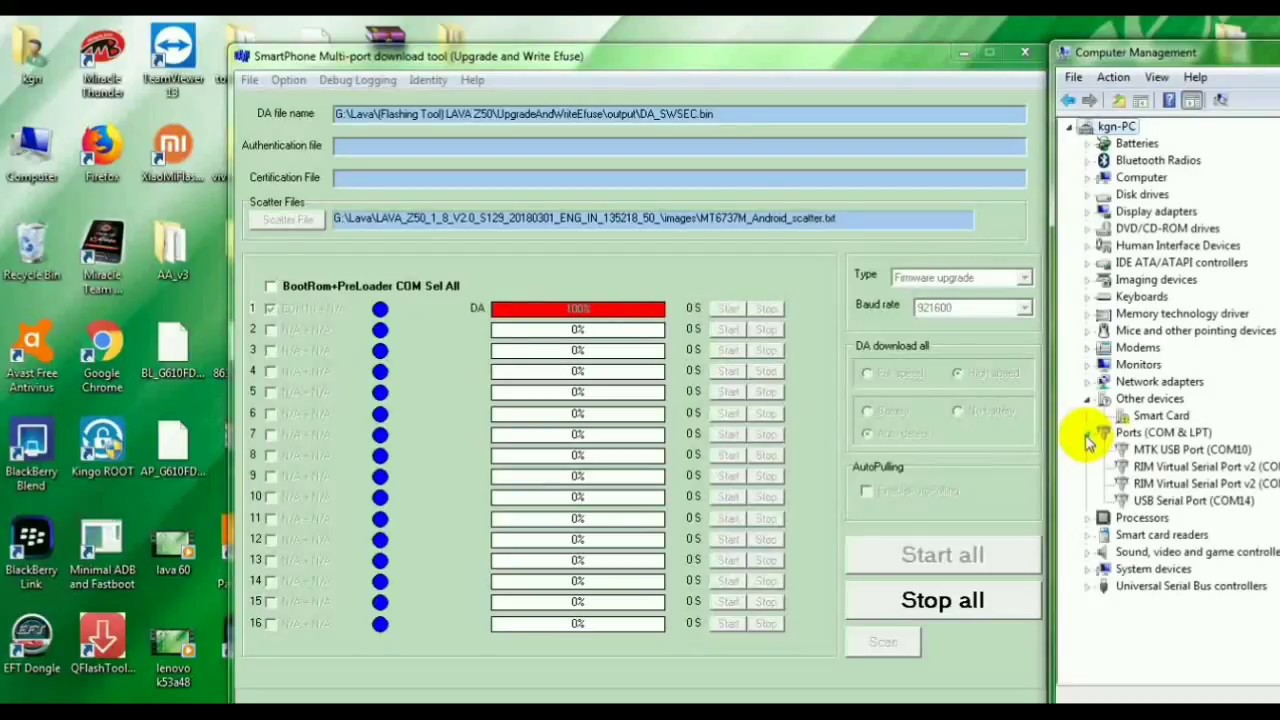The height and width of the screenshot is (720, 1280).
Task: Select the Firefox desktop shortcut
Action: tap(102, 155)
